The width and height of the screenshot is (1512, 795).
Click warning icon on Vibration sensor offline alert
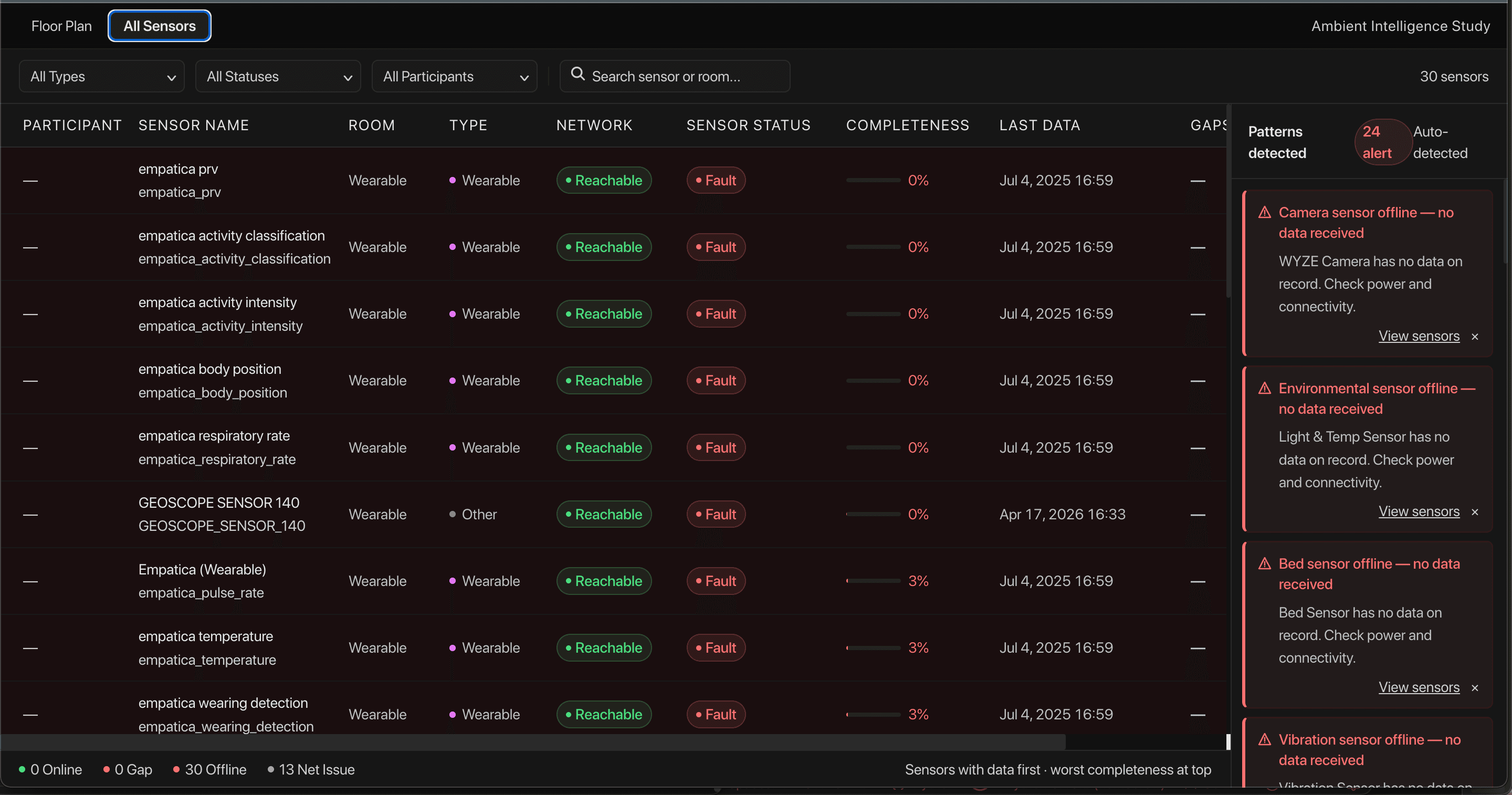click(1265, 739)
